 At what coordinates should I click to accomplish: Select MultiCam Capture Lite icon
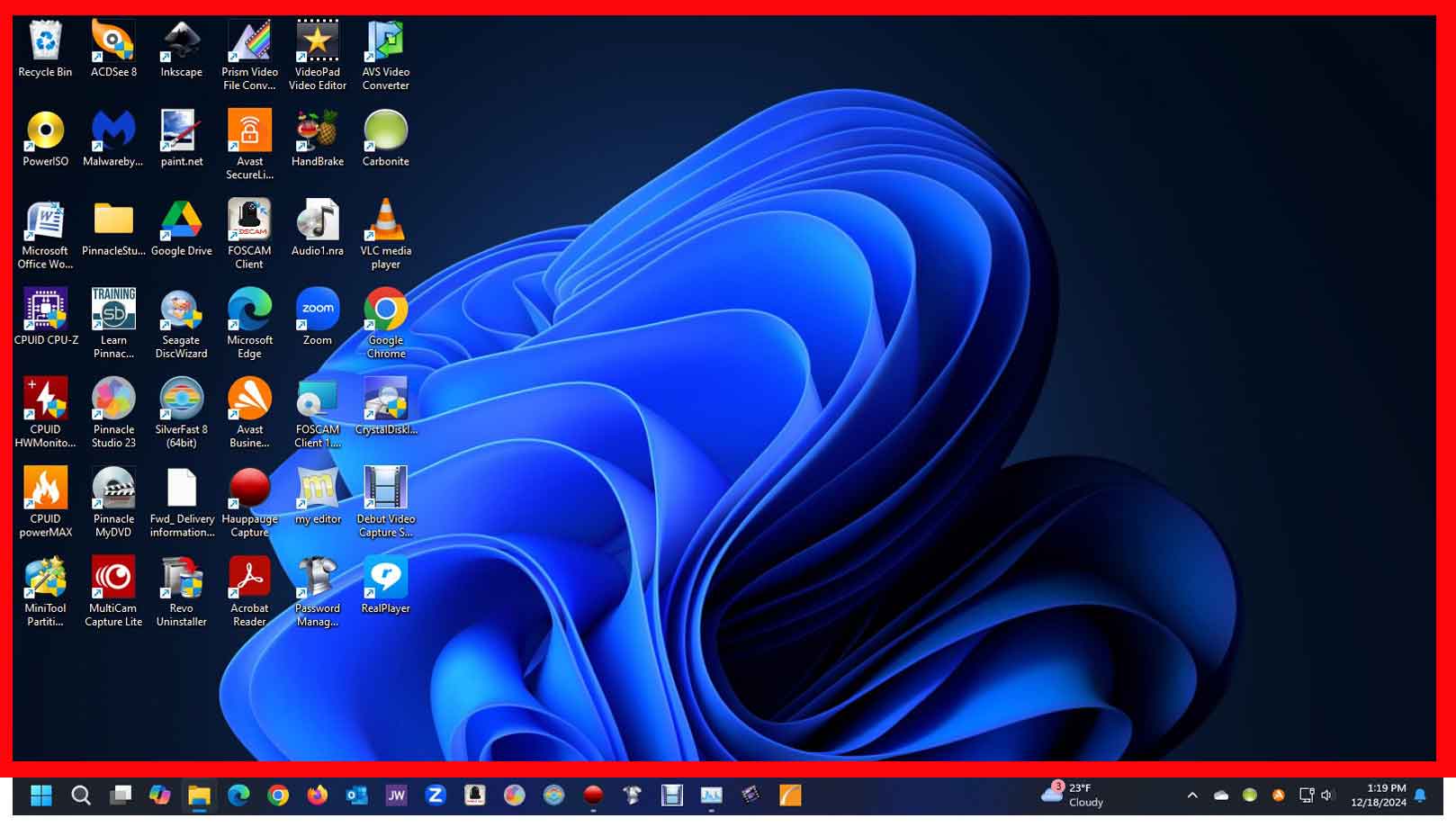113,590
